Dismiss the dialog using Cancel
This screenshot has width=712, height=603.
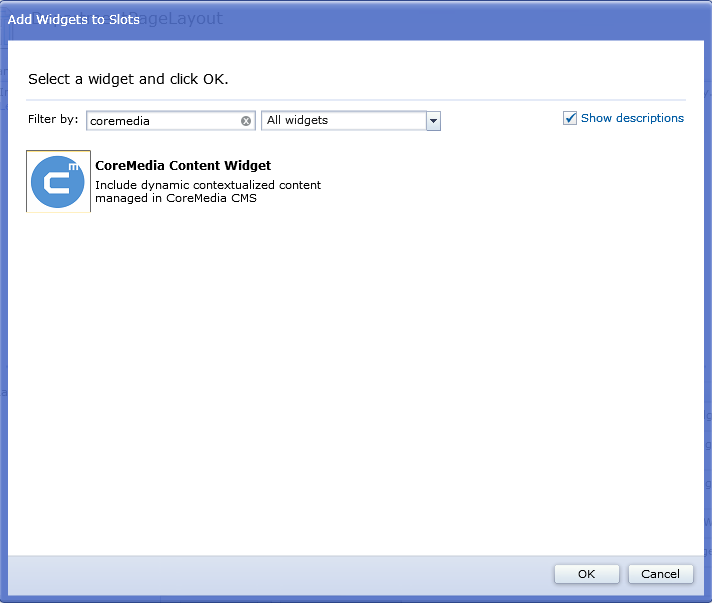pos(660,574)
